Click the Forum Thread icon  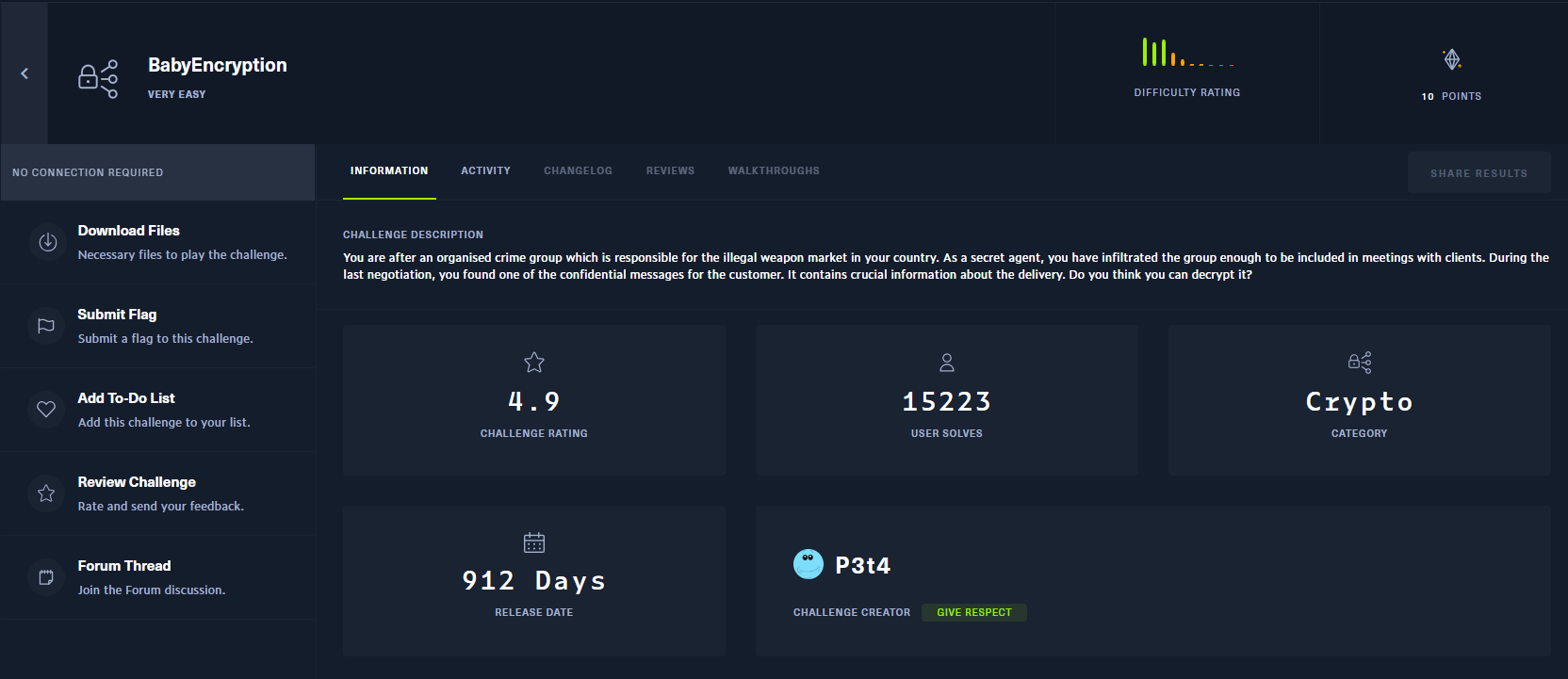46,577
